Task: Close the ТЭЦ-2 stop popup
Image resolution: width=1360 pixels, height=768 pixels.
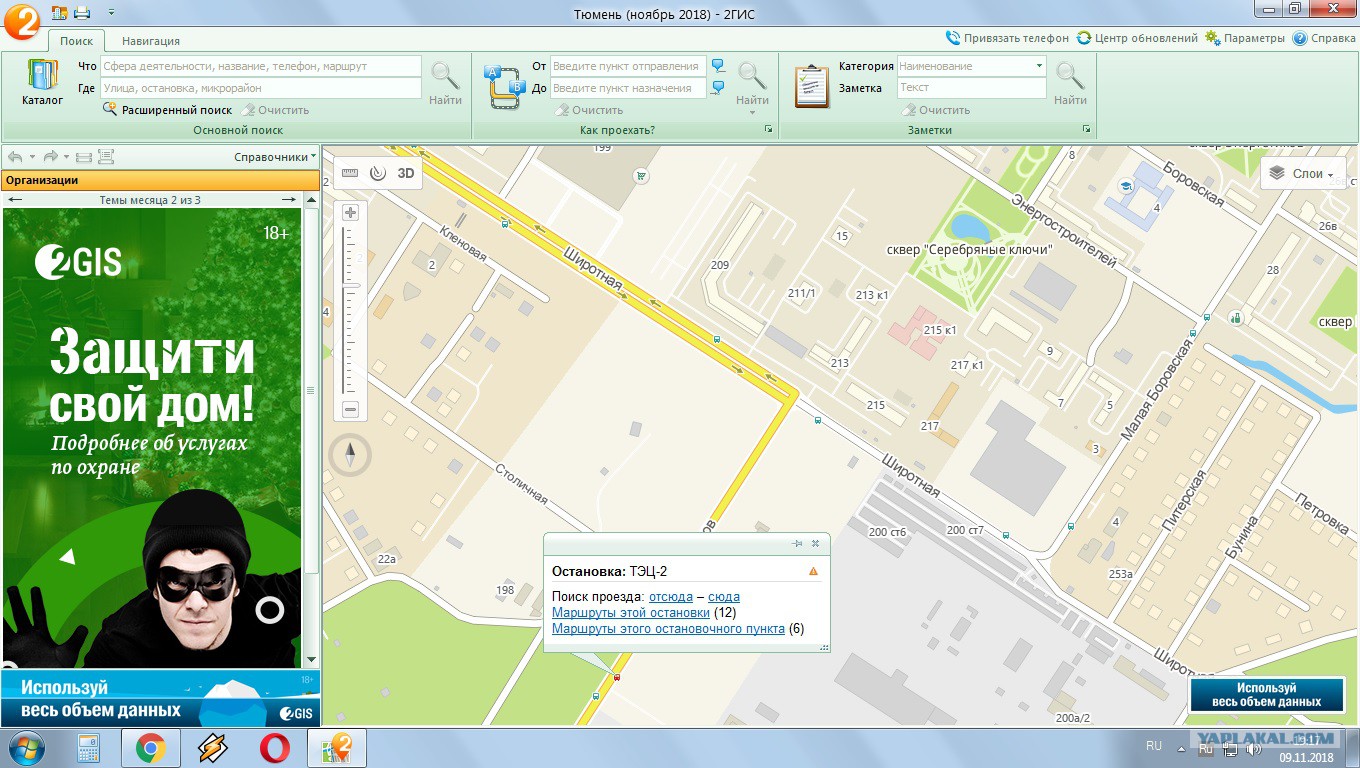Action: (815, 543)
